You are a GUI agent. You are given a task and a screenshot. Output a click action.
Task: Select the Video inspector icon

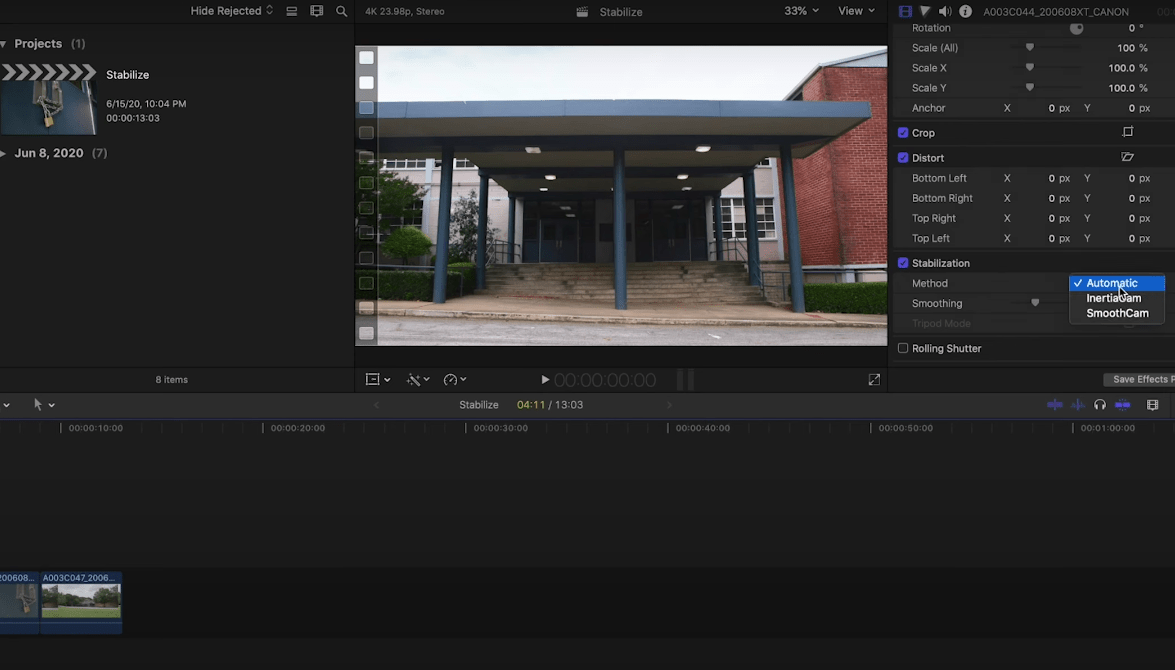pyautogui.click(x=906, y=10)
